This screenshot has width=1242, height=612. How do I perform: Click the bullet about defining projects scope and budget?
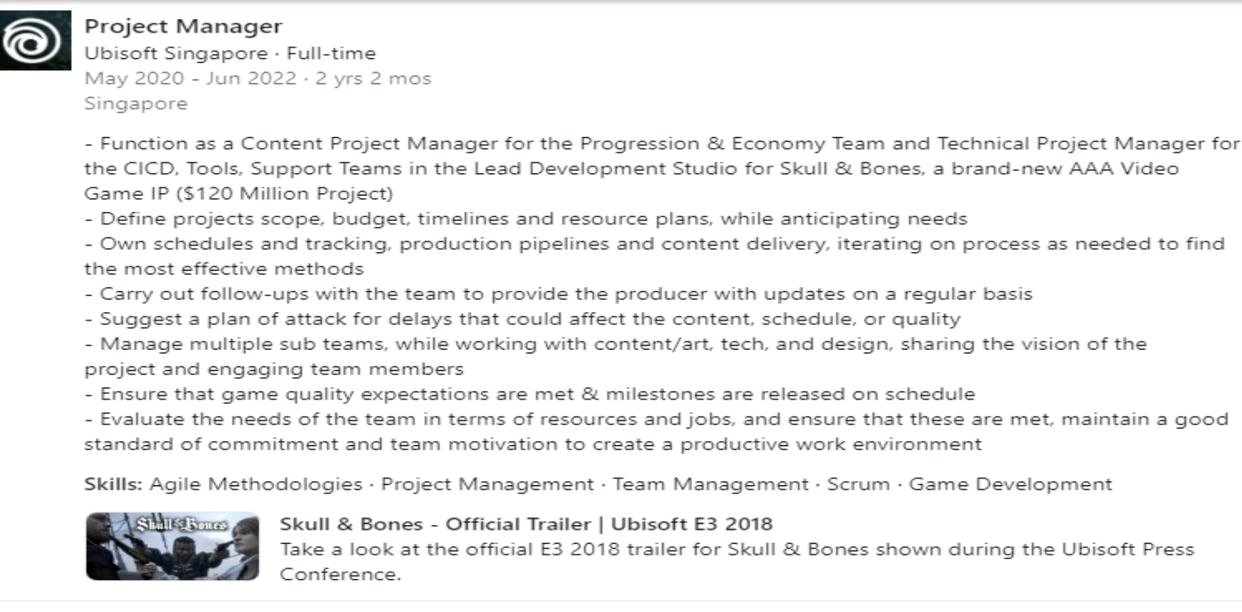[526, 219]
